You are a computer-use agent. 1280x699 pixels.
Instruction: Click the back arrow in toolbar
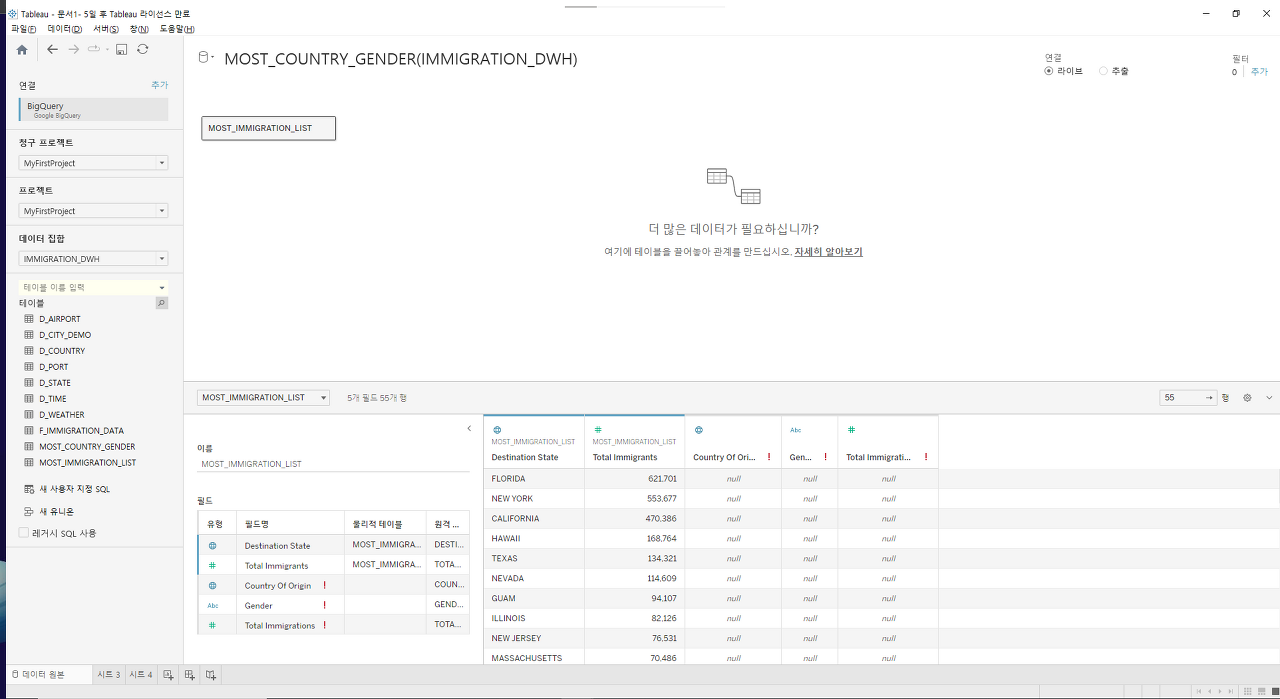tap(53, 49)
